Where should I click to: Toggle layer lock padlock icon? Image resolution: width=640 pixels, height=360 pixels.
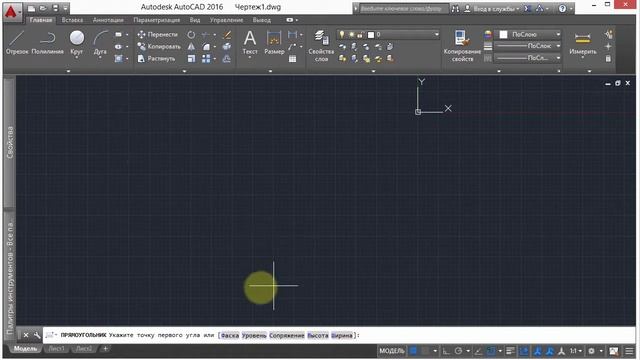[x=360, y=35]
